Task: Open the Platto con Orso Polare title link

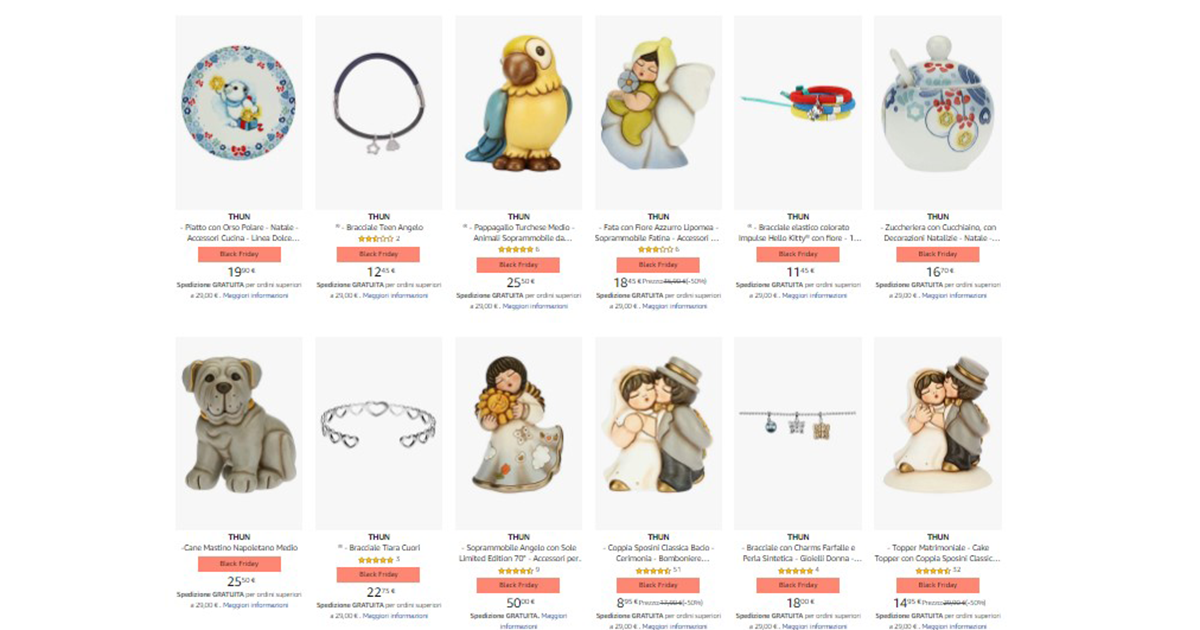Action: (239, 233)
